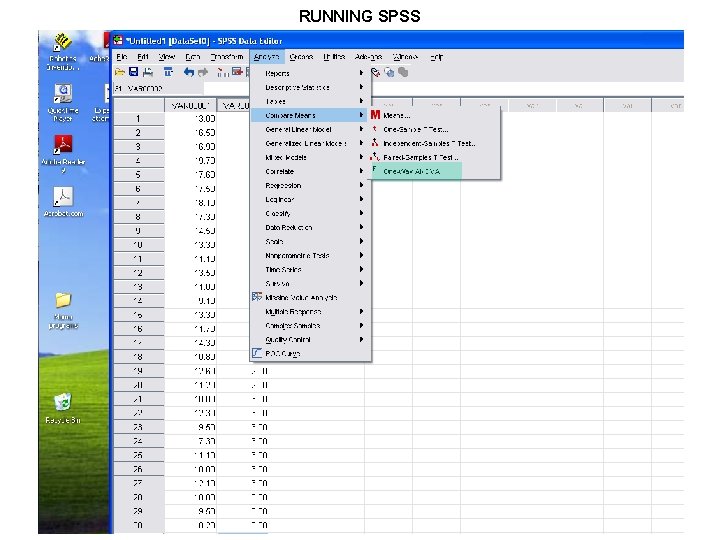Viewport: 720px width, 540px height.
Task: Select the Share programs folder icon
Action: [63, 311]
